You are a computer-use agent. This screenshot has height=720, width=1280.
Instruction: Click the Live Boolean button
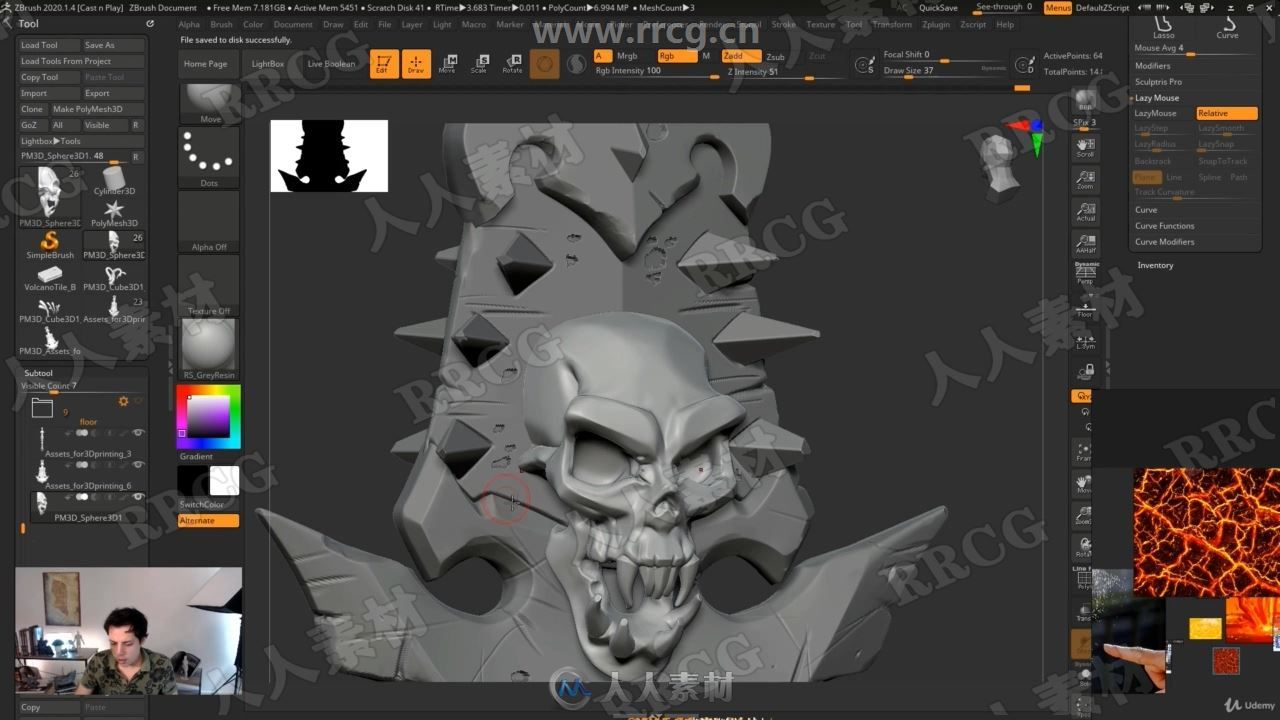click(x=331, y=64)
